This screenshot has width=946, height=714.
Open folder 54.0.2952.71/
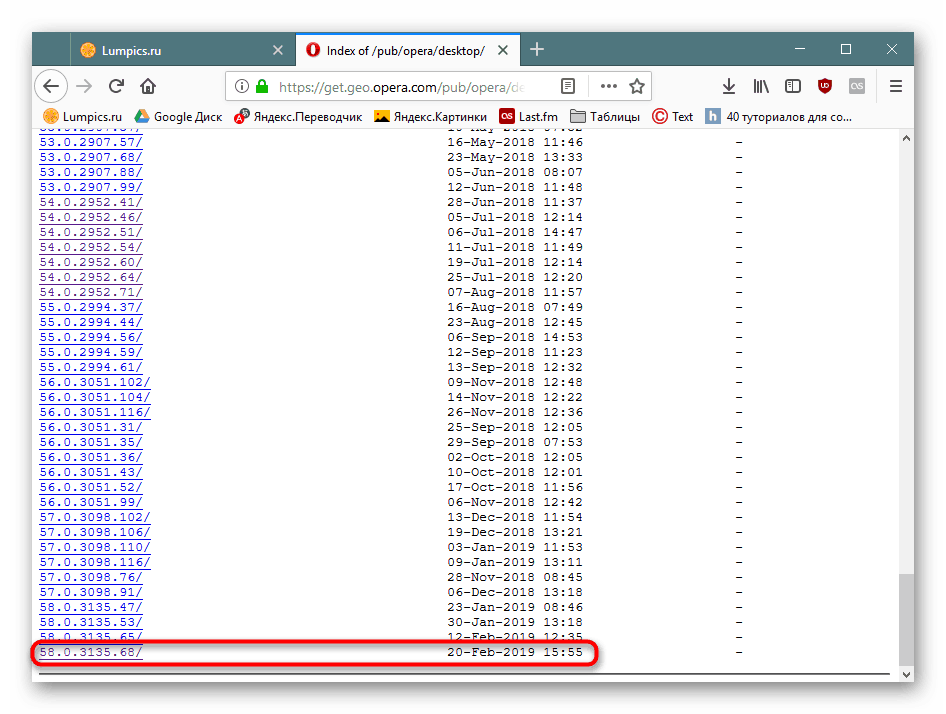(x=90, y=292)
